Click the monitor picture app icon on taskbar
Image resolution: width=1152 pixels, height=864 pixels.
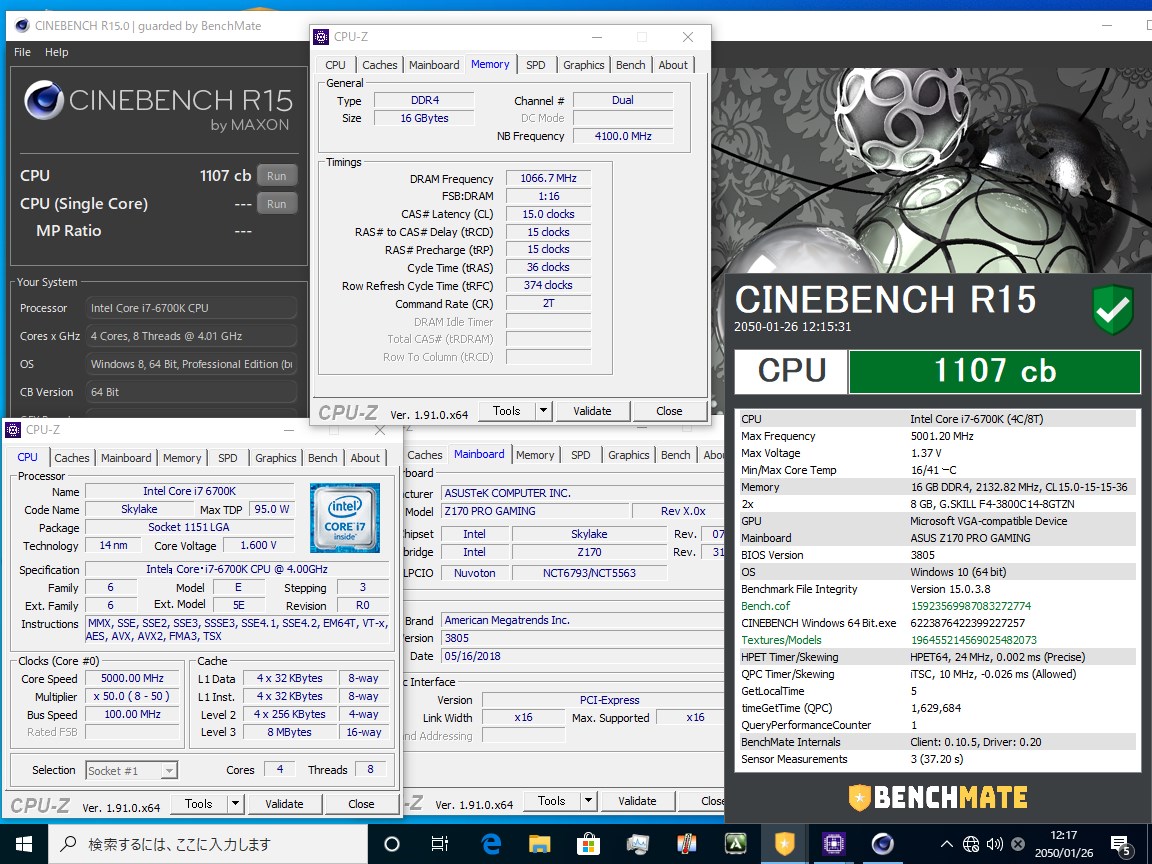tap(637, 844)
